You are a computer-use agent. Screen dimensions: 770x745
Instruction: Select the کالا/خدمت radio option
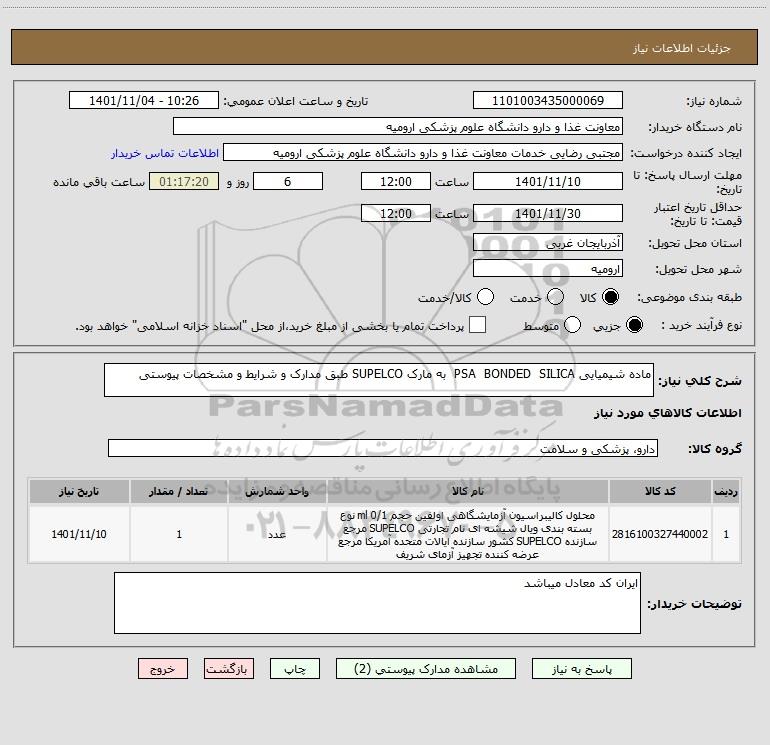[485, 297]
